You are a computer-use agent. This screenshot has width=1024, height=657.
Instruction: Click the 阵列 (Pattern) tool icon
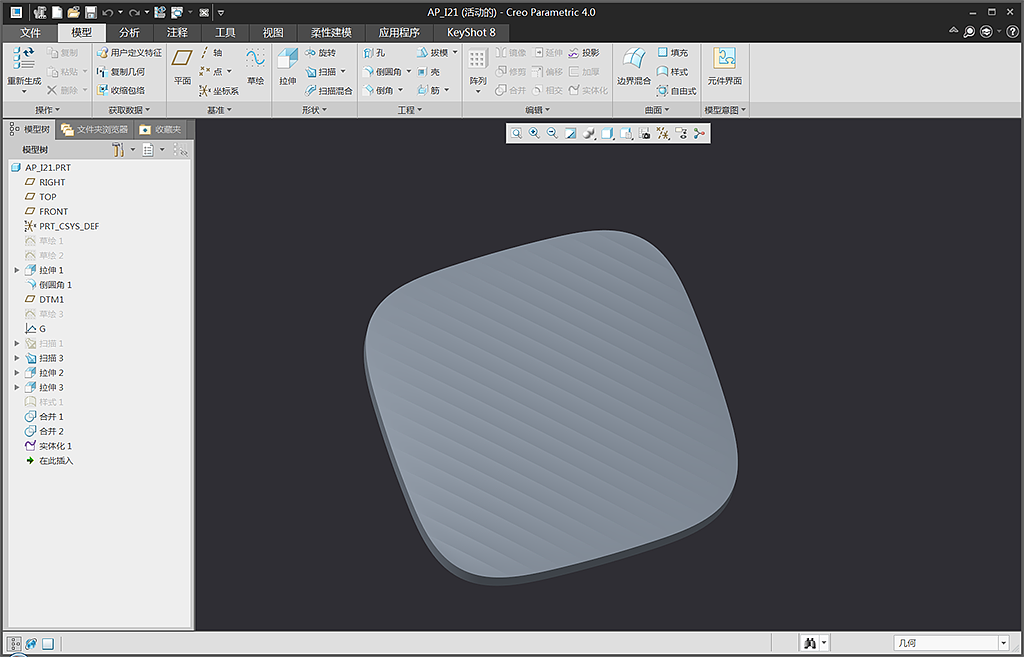tap(477, 61)
